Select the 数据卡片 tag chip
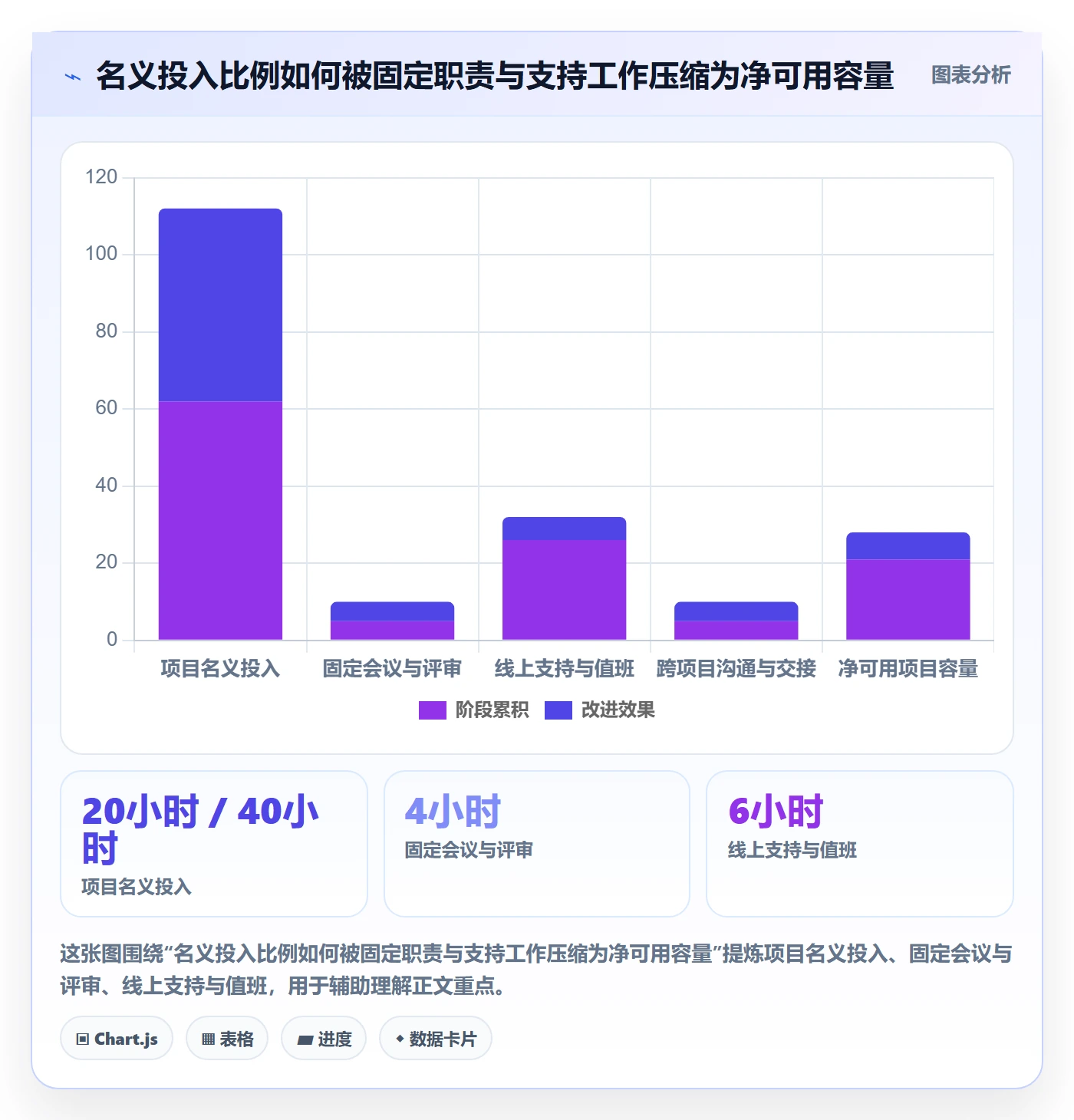The image size is (1074, 1120). pos(436,1039)
